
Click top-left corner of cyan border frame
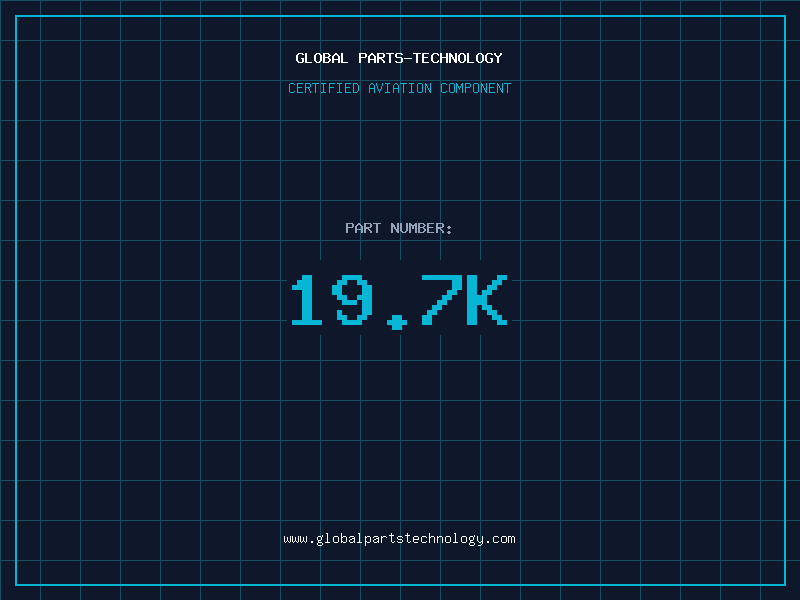(15, 15)
